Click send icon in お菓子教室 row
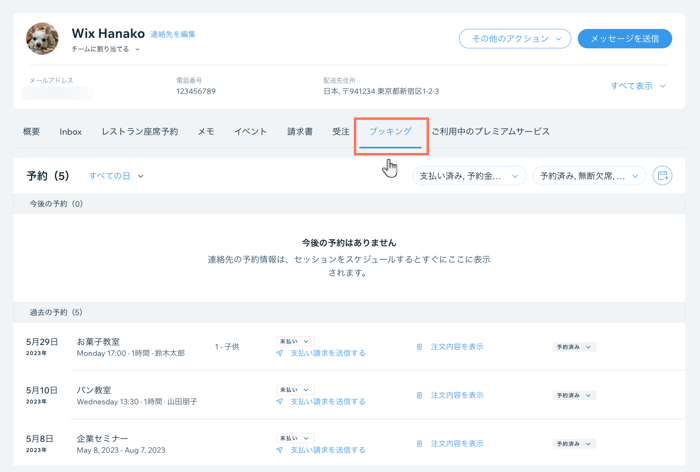Viewport: 700px width, 472px height. coord(279,353)
